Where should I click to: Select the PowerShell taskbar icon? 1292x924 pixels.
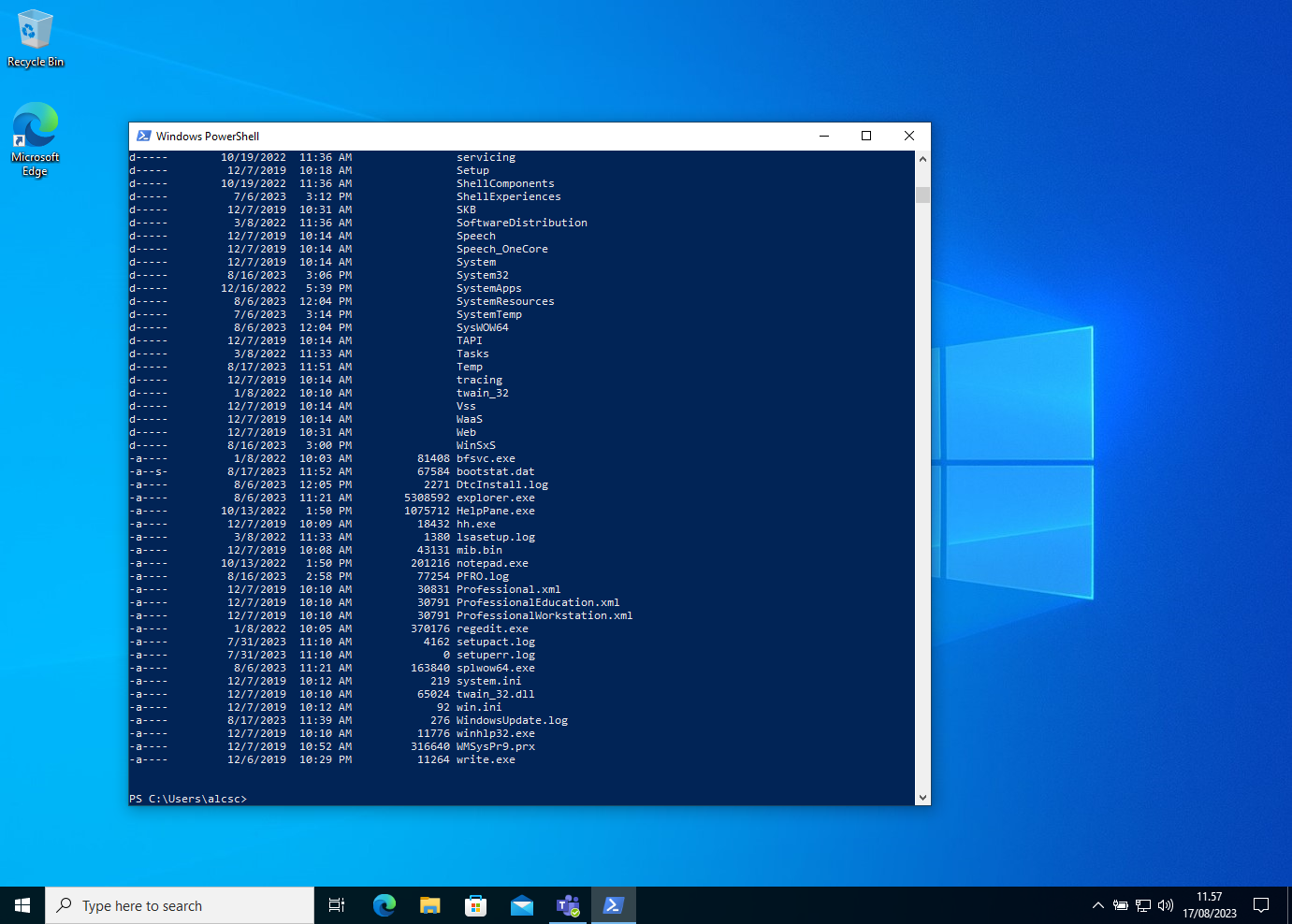click(614, 904)
